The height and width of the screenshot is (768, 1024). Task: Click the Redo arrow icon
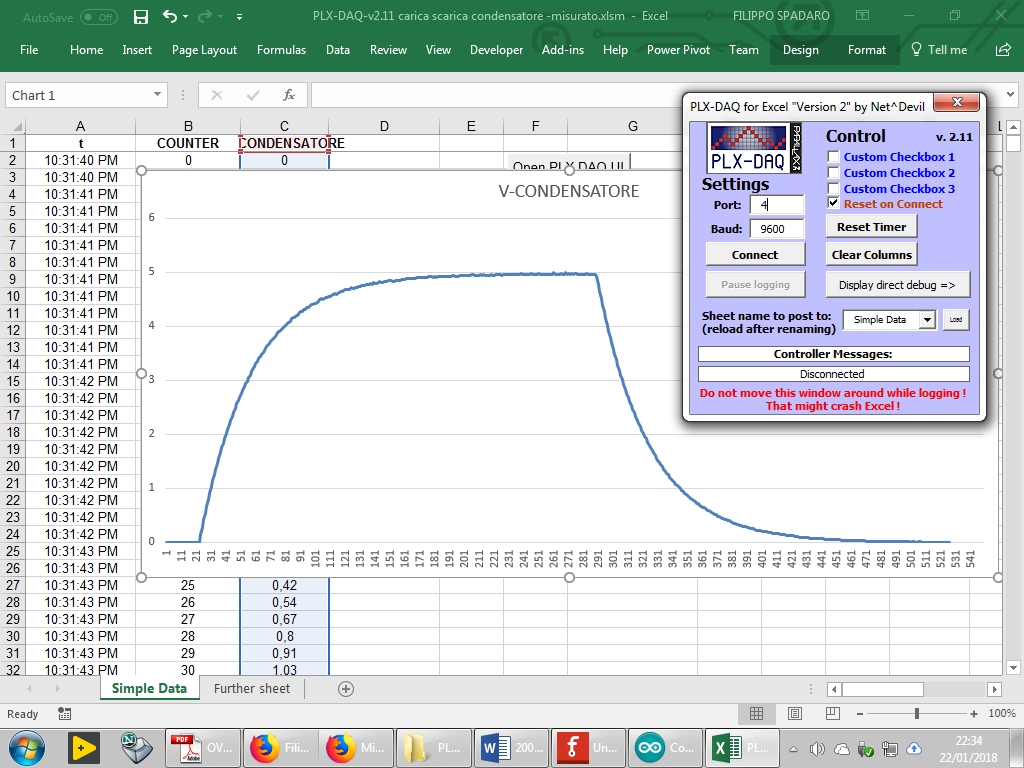tap(206, 16)
